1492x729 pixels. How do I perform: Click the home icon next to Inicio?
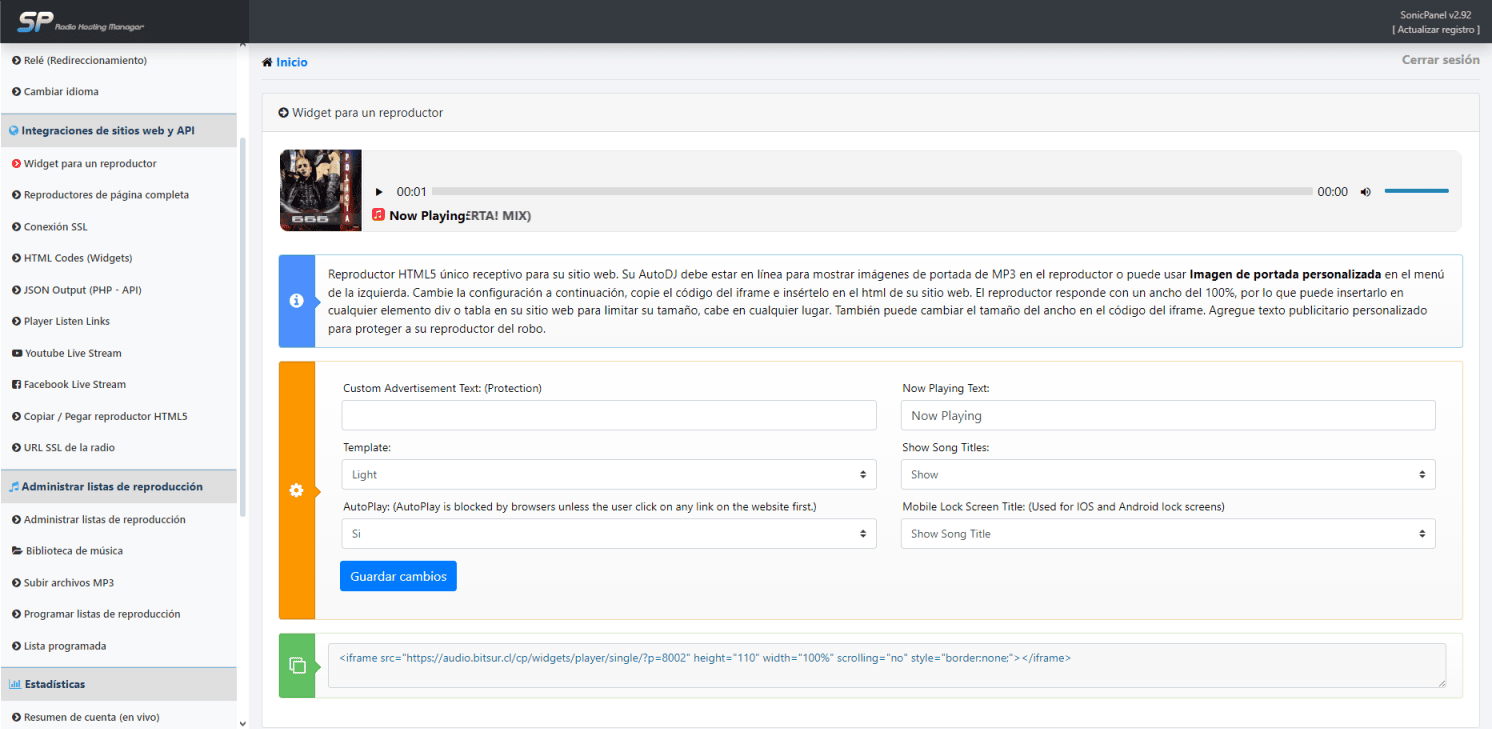(267, 62)
